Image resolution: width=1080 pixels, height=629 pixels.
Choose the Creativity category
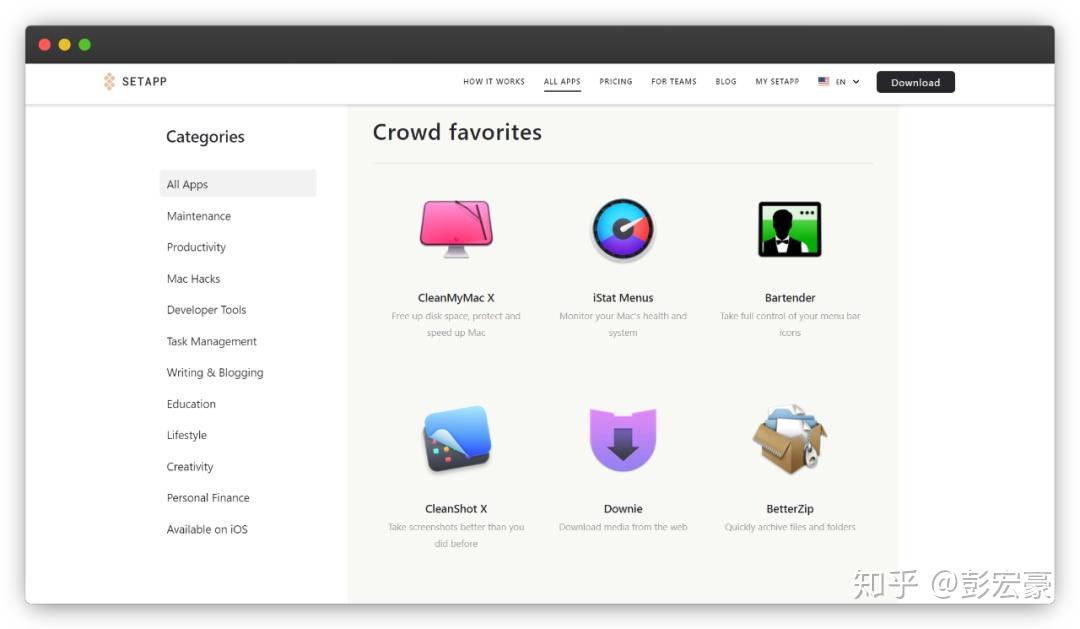pyautogui.click(x=189, y=466)
